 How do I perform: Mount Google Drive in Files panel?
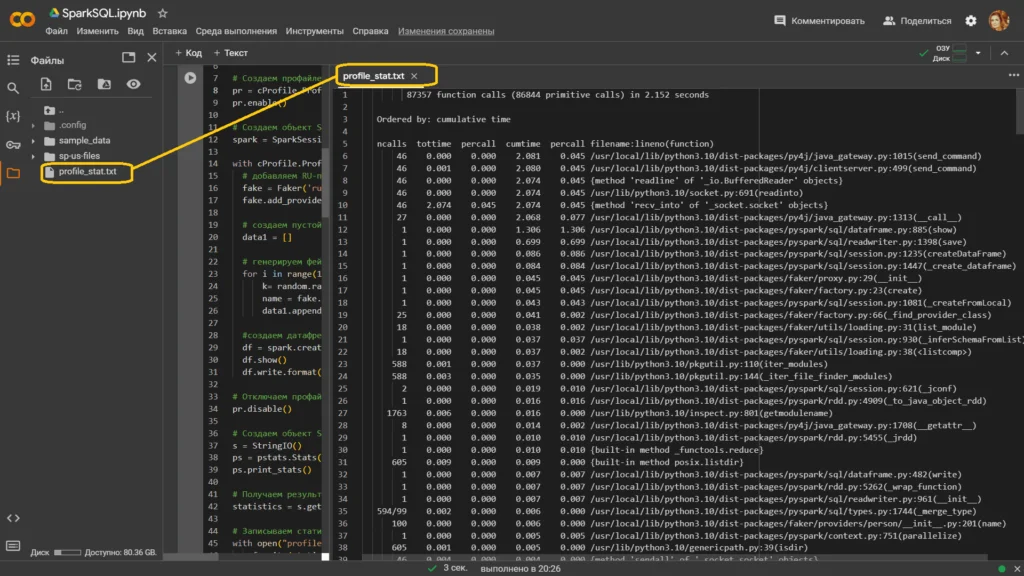(104, 84)
